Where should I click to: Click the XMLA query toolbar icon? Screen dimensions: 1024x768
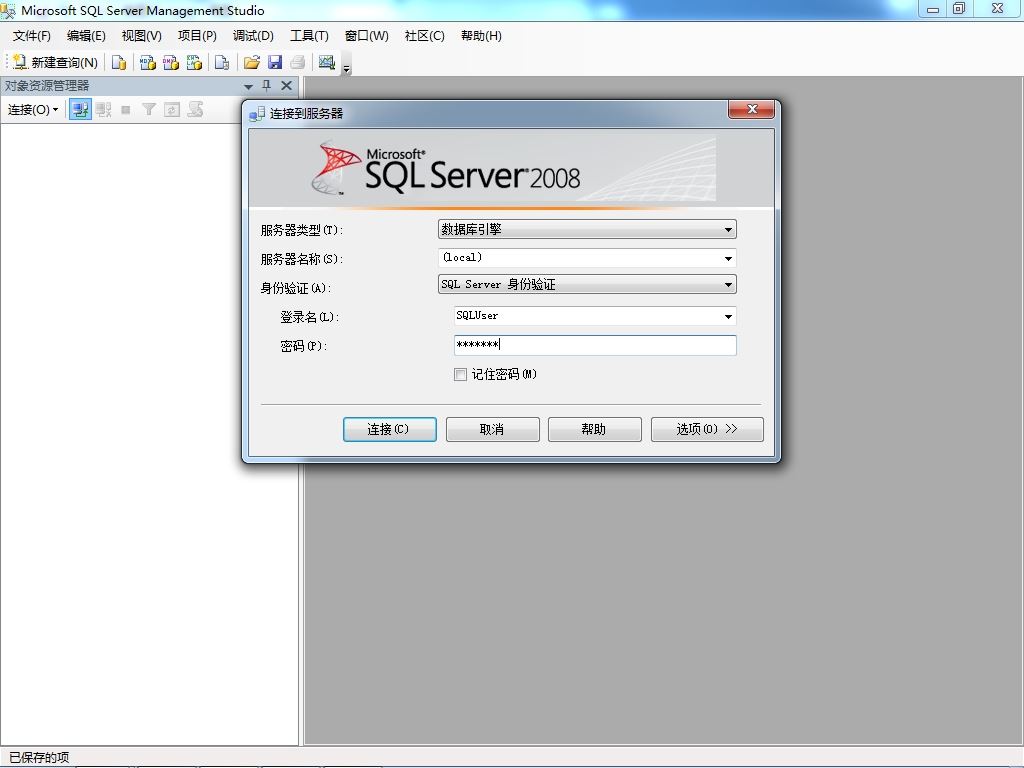point(194,62)
